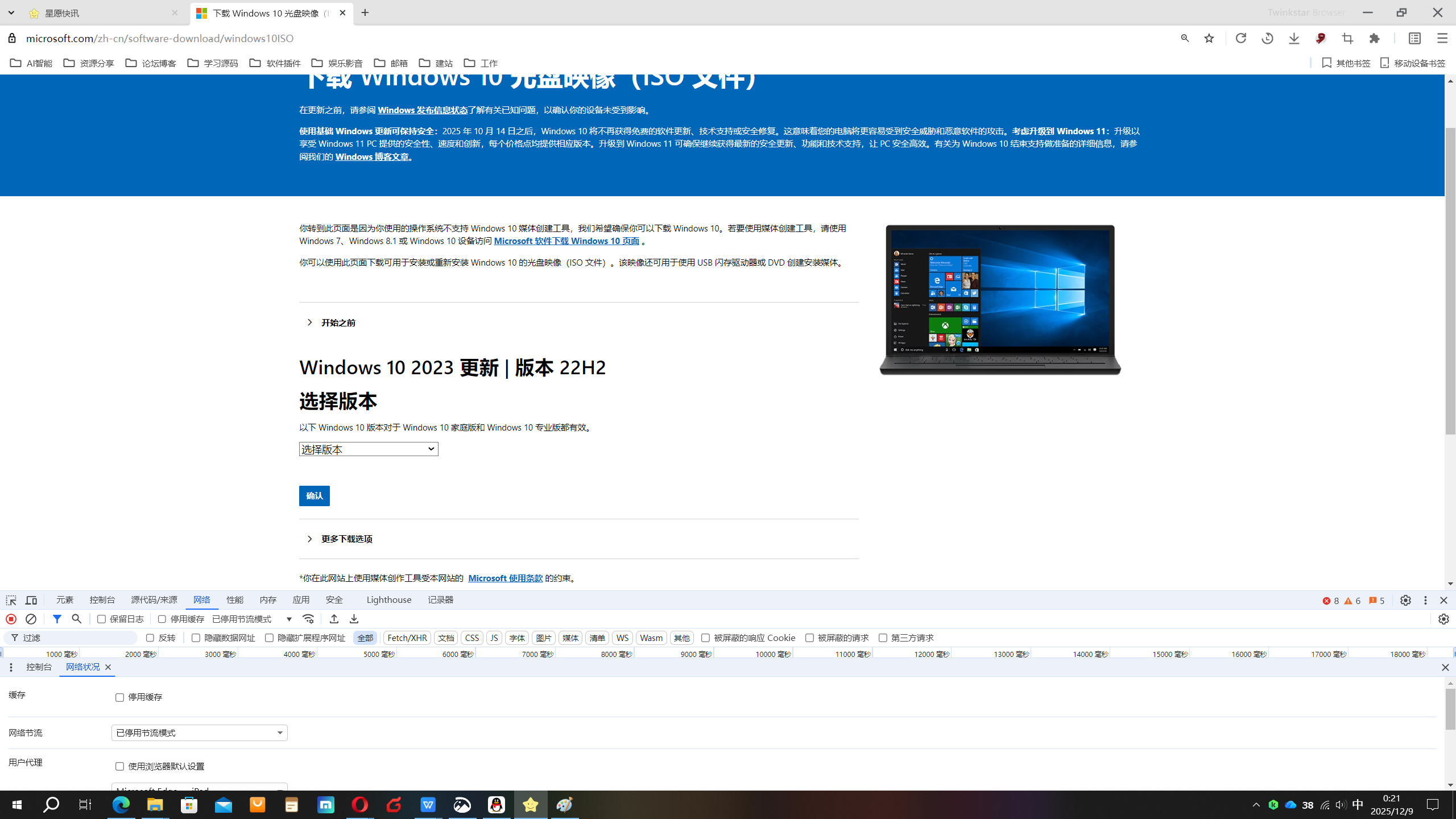Open the Windows 发布信息状态 link
The image size is (1456, 819).
pos(422,110)
